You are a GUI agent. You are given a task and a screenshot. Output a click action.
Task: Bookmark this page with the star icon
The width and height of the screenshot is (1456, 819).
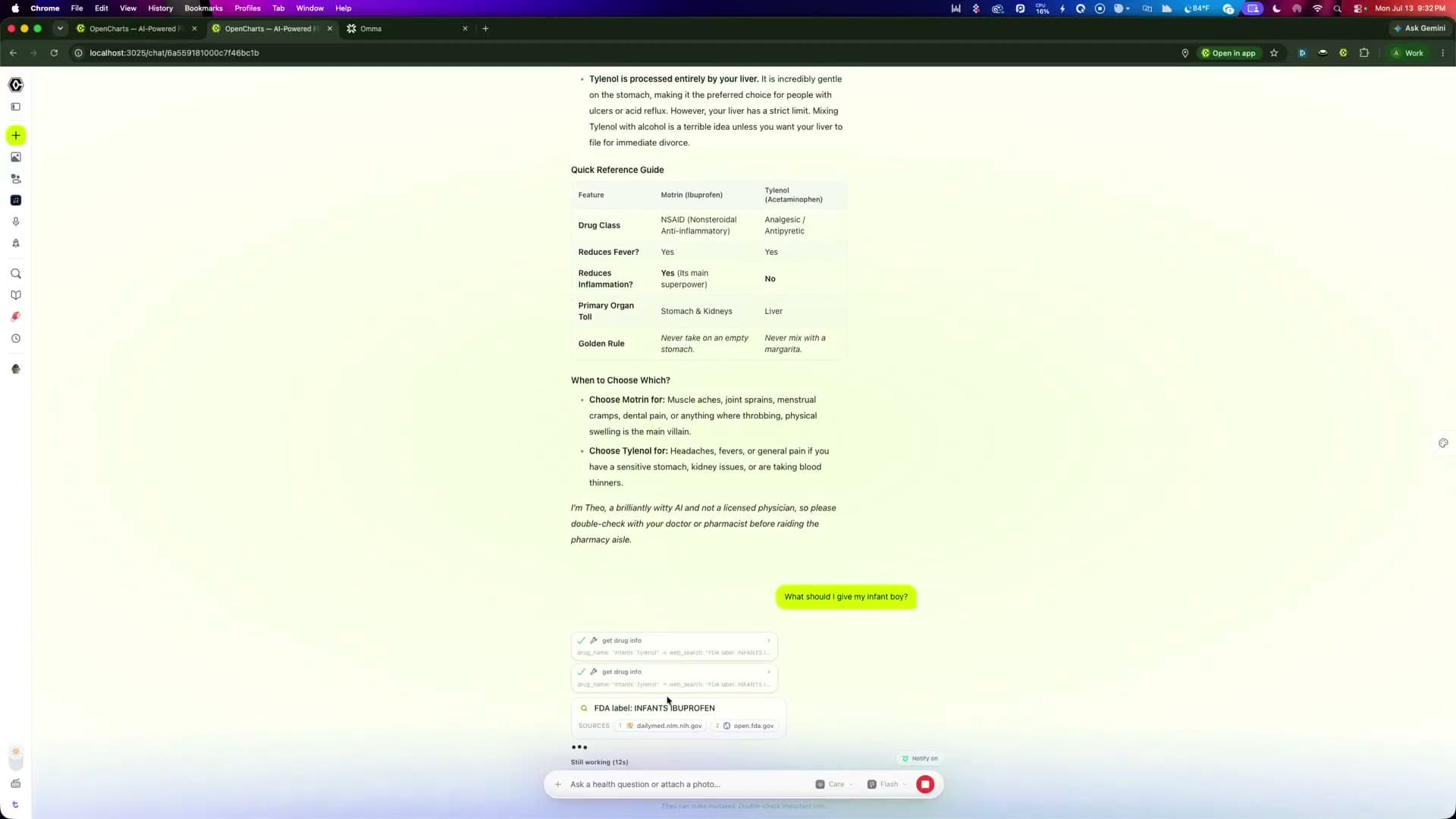pos(1274,53)
